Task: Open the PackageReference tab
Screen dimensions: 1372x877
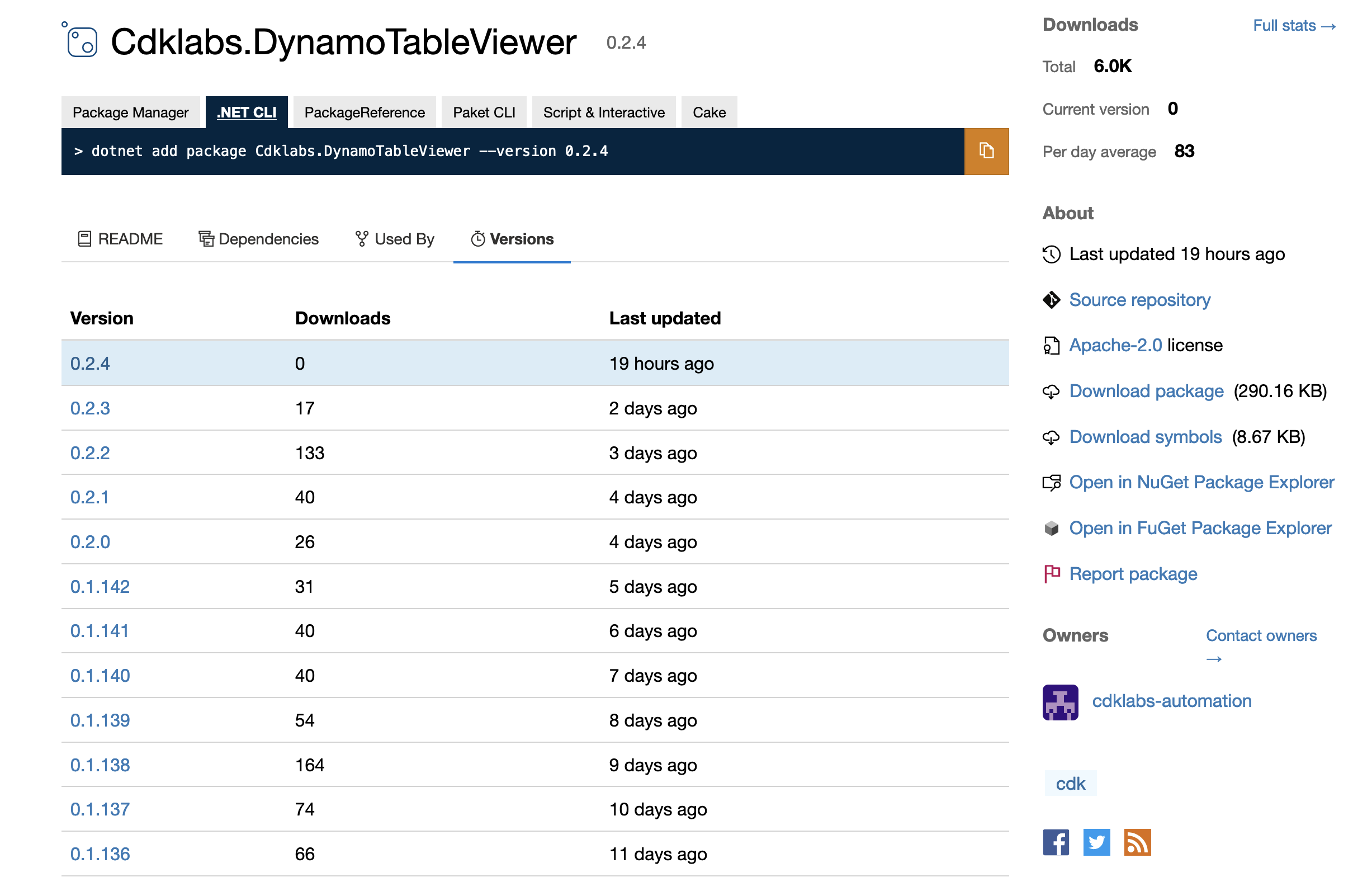Action: click(365, 112)
